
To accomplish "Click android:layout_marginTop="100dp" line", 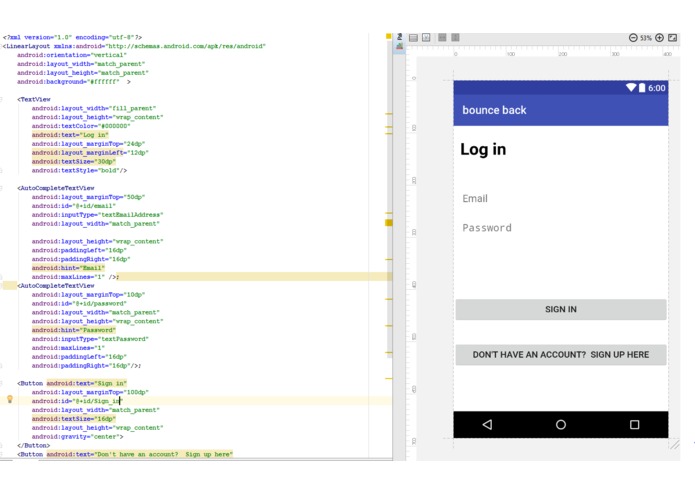I will (x=90, y=392).
